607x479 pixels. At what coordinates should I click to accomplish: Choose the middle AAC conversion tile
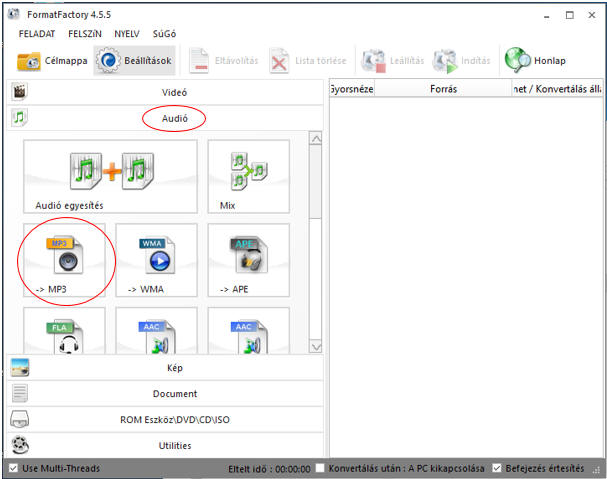[x=156, y=331]
